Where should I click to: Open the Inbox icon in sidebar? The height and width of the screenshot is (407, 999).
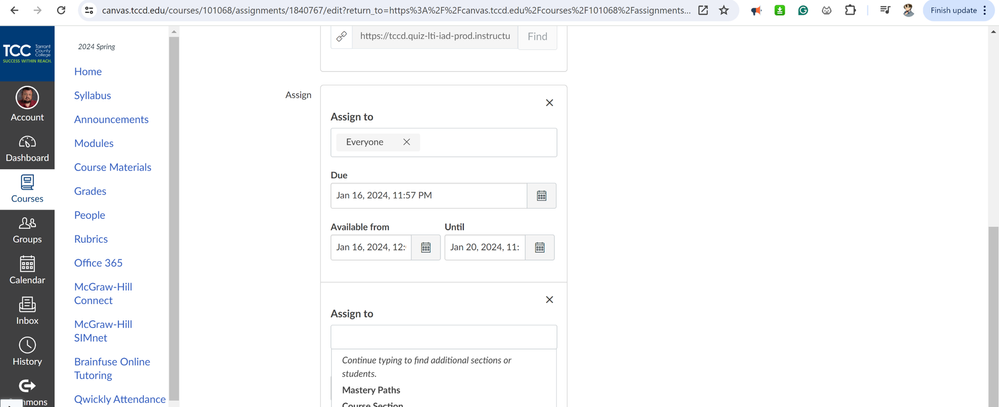(x=27, y=310)
